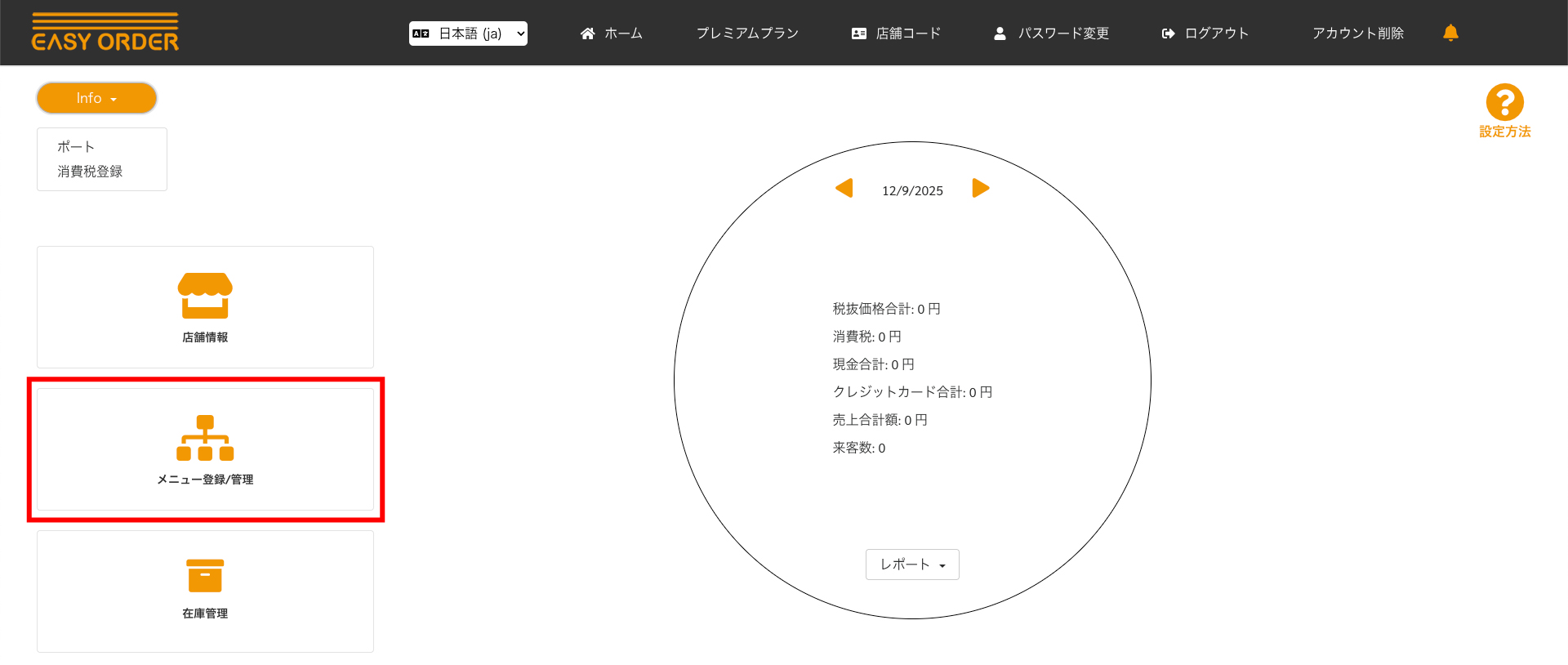Click the 設定方法 help label
Viewport: 1568px width, 665px height.
point(1504,132)
